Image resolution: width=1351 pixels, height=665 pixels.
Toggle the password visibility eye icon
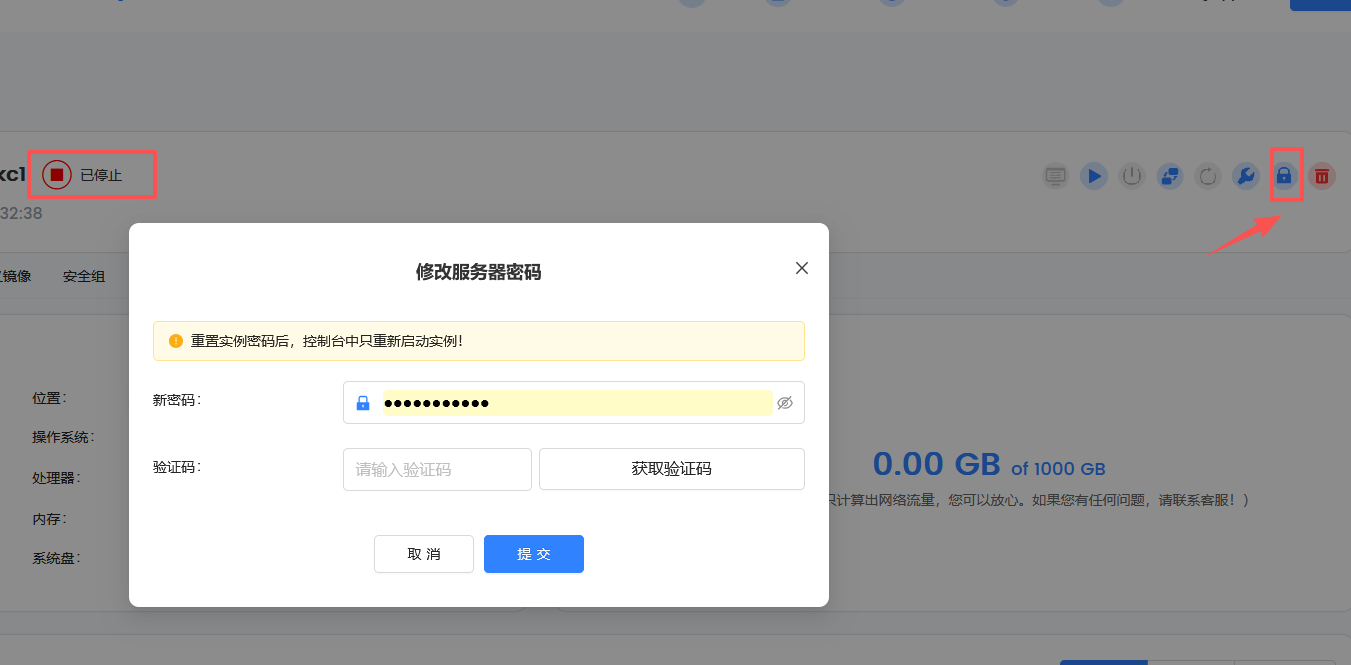pyautogui.click(x=785, y=402)
